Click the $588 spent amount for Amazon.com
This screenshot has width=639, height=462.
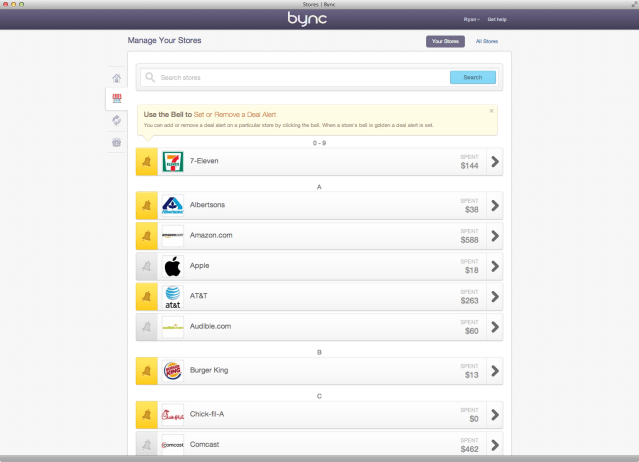[x=469, y=240]
